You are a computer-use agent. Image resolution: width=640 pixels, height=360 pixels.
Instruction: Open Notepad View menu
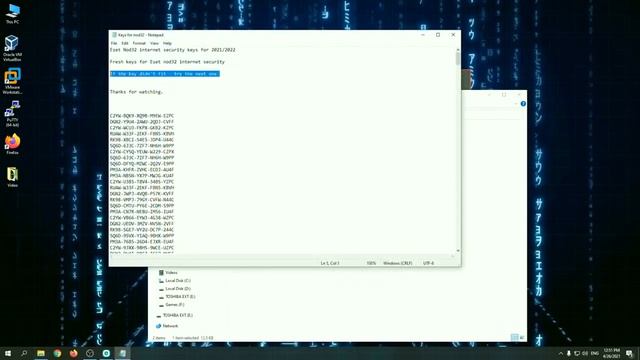(154, 43)
